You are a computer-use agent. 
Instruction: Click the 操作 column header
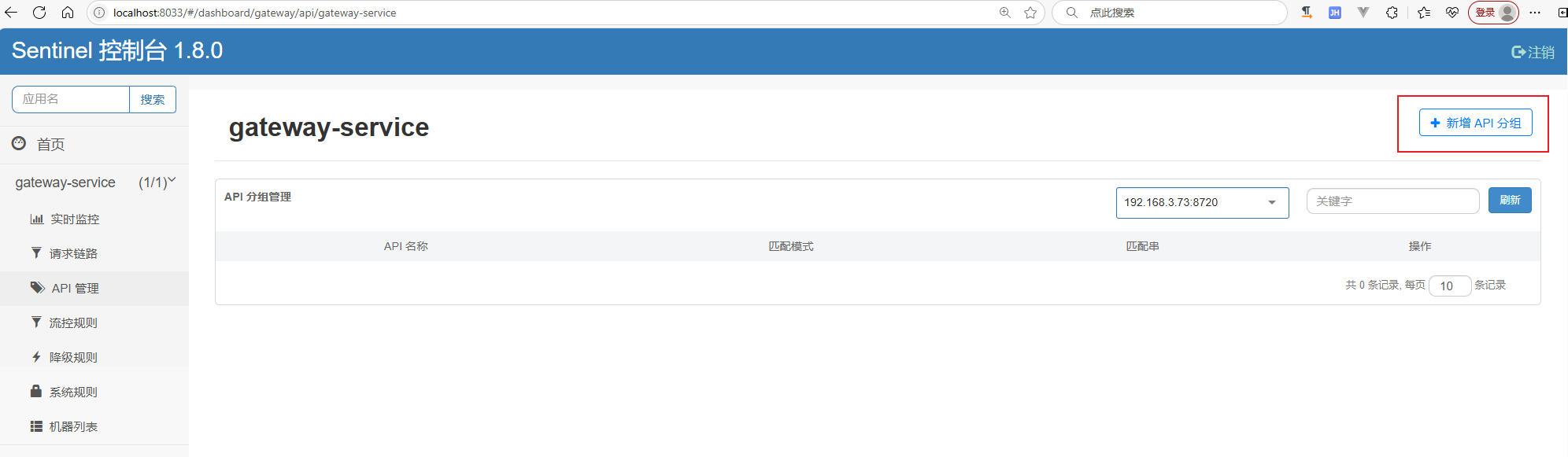(x=1420, y=246)
